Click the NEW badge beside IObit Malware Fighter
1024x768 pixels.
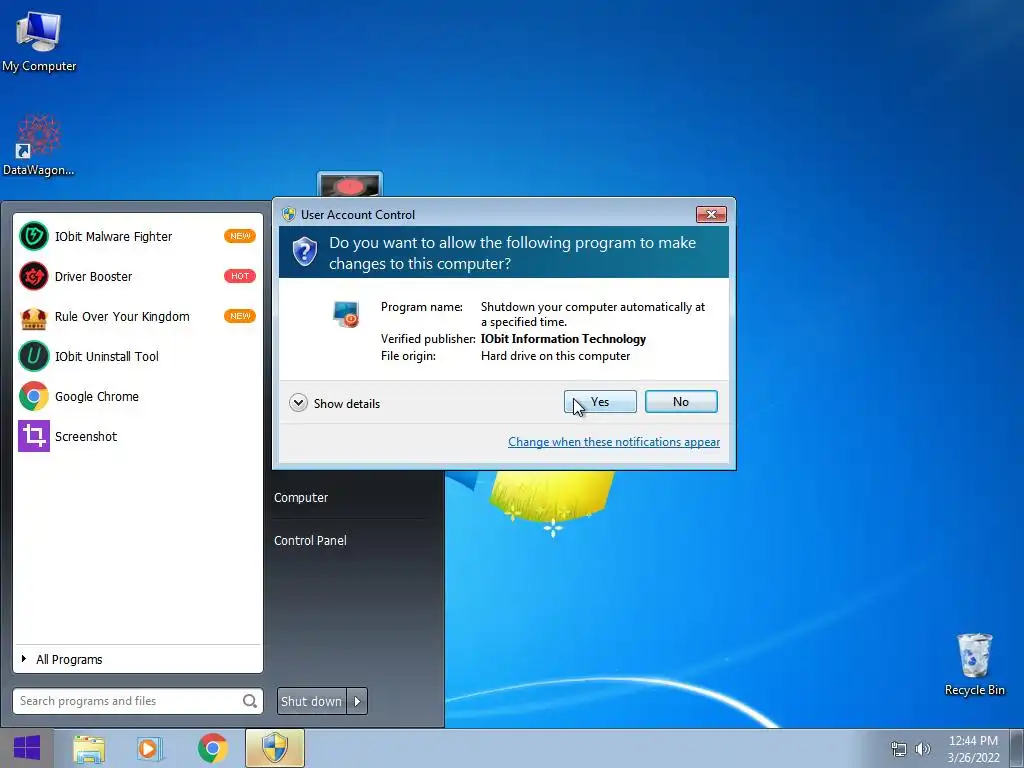pos(240,236)
